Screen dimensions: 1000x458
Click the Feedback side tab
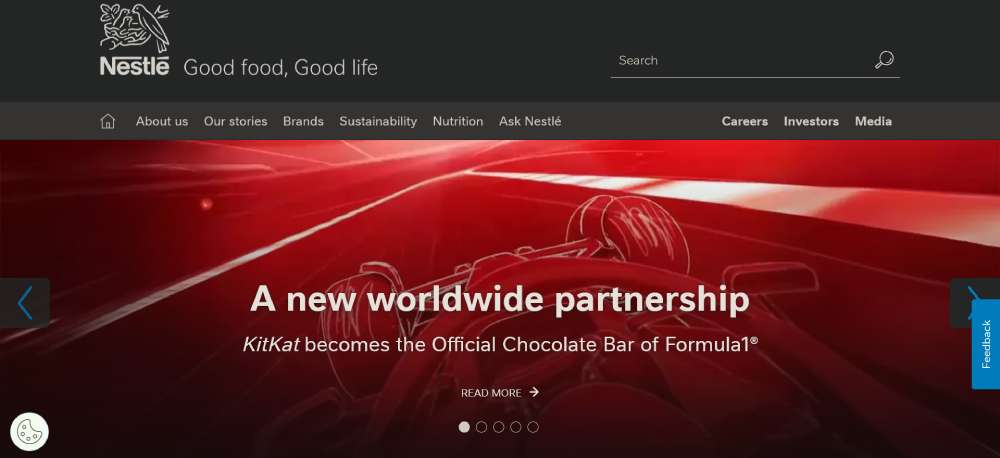tap(986, 344)
